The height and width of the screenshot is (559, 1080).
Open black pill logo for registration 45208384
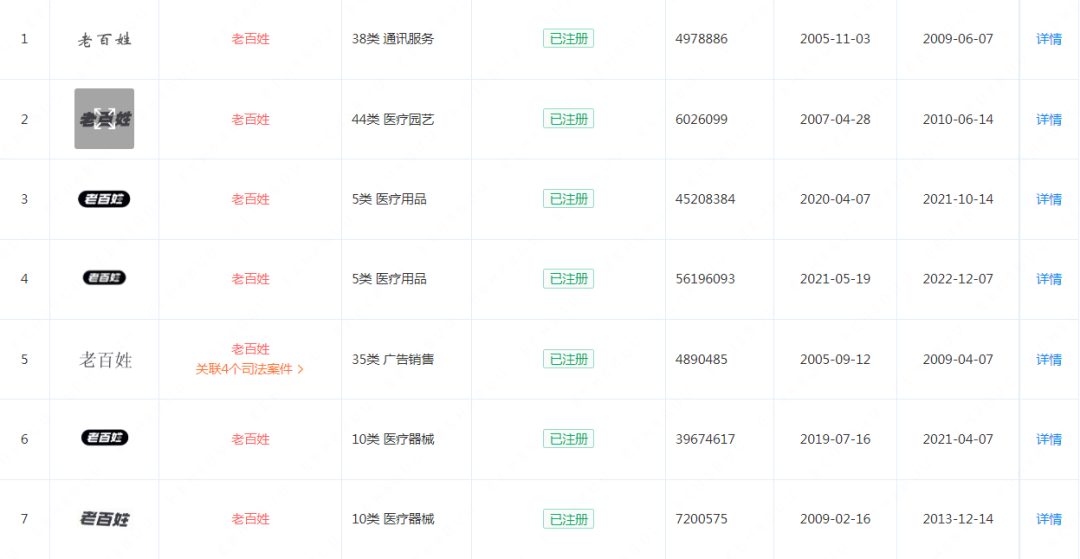tap(104, 199)
